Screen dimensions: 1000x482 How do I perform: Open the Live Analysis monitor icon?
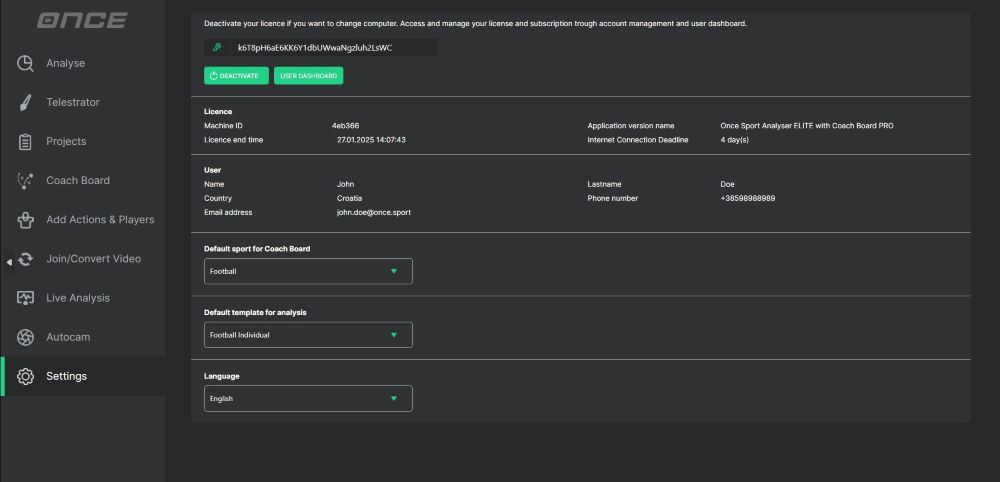point(26,298)
